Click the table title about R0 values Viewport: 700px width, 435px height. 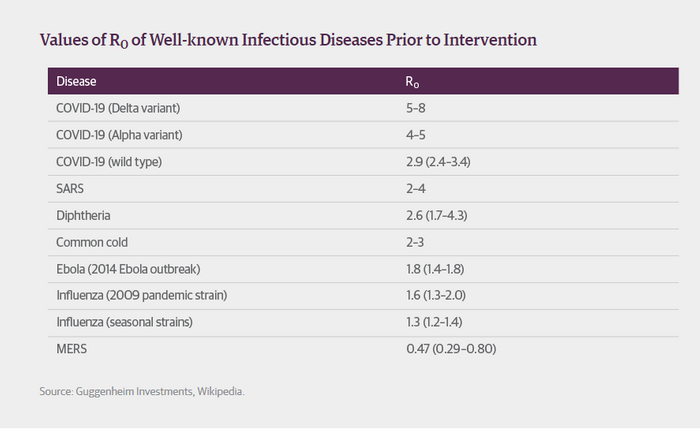(288, 41)
